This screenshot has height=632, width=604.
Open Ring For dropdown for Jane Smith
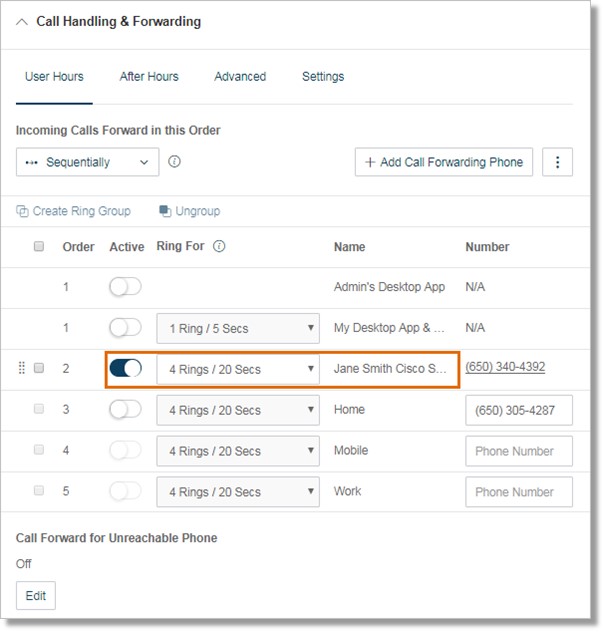point(238,369)
